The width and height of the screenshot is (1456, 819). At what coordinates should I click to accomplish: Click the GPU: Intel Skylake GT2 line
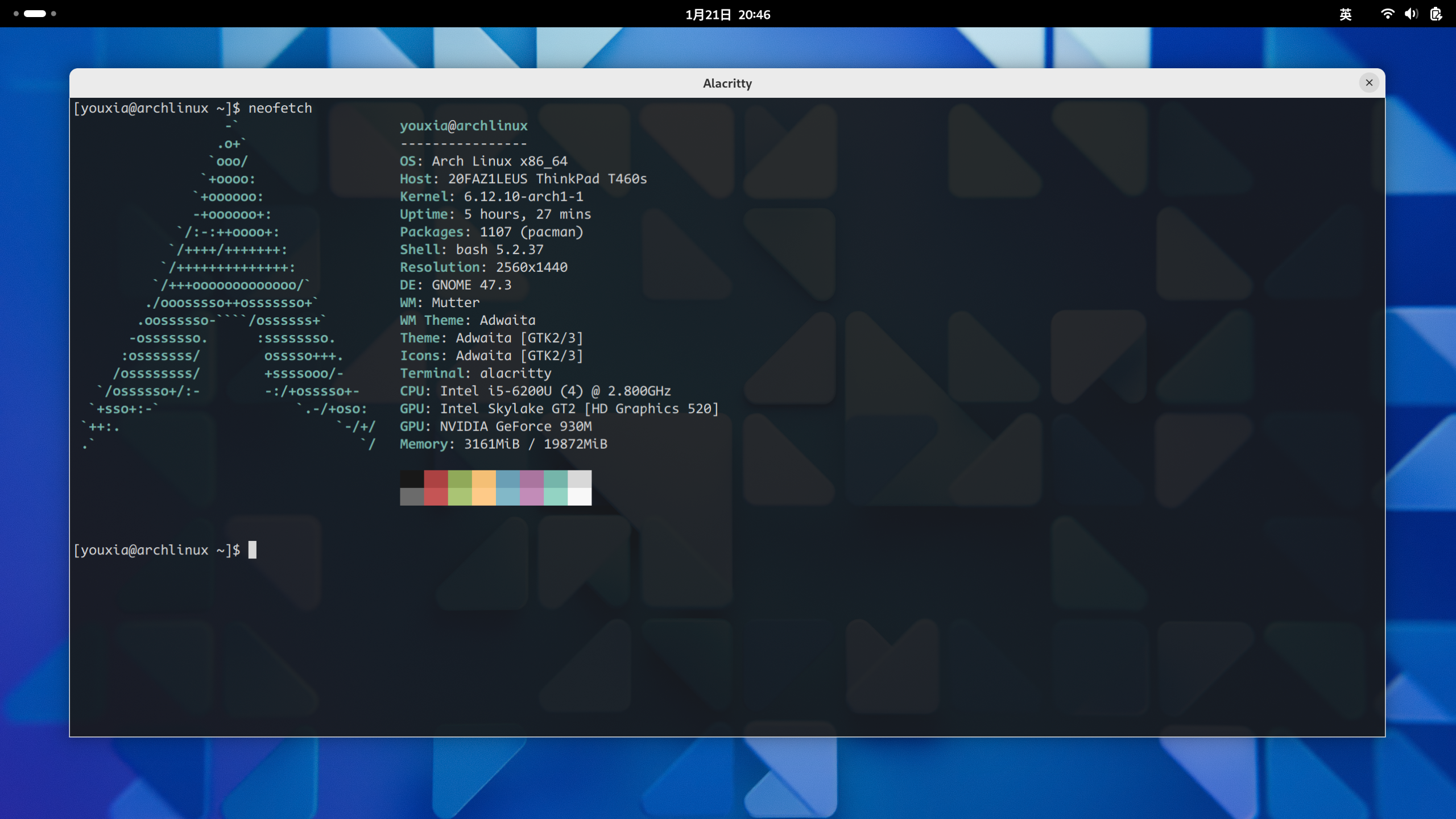559,408
